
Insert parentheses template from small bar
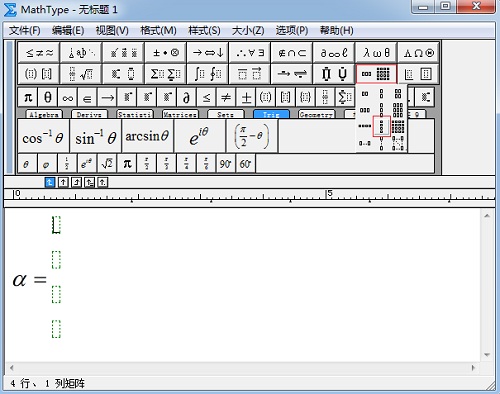coord(266,97)
